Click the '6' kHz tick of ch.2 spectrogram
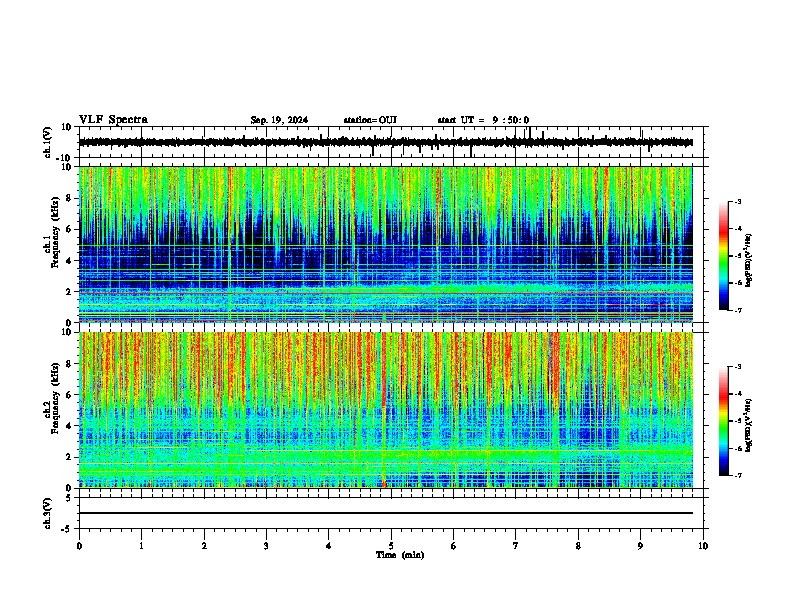 [x=70, y=395]
